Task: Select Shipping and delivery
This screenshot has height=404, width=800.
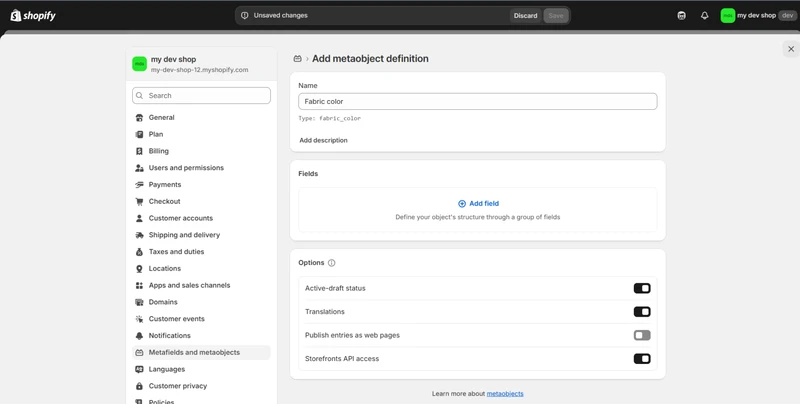Action: point(201,235)
